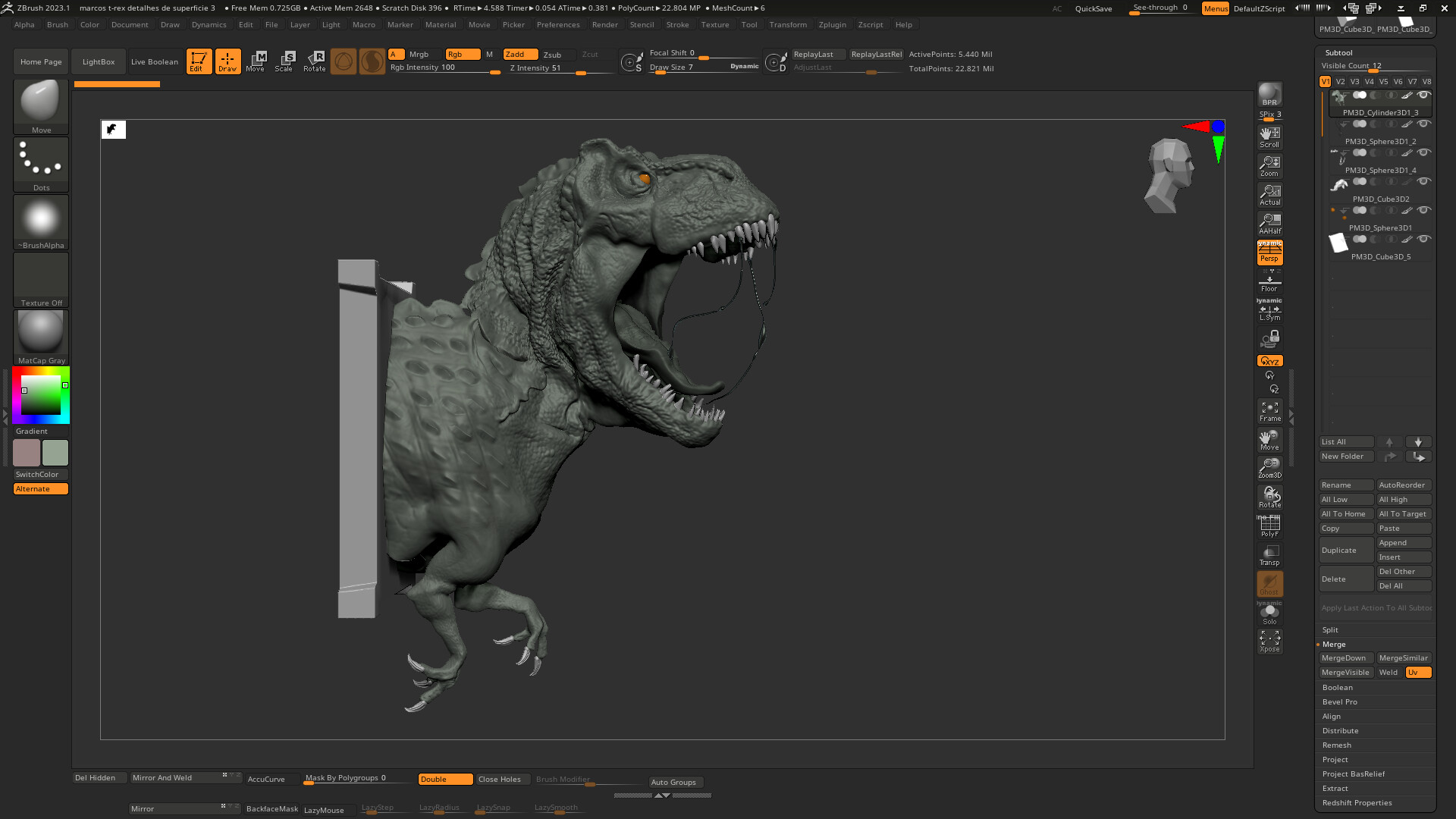This screenshot has width=1456, height=819.
Task: Select the Frame view icon
Action: pyautogui.click(x=1269, y=409)
